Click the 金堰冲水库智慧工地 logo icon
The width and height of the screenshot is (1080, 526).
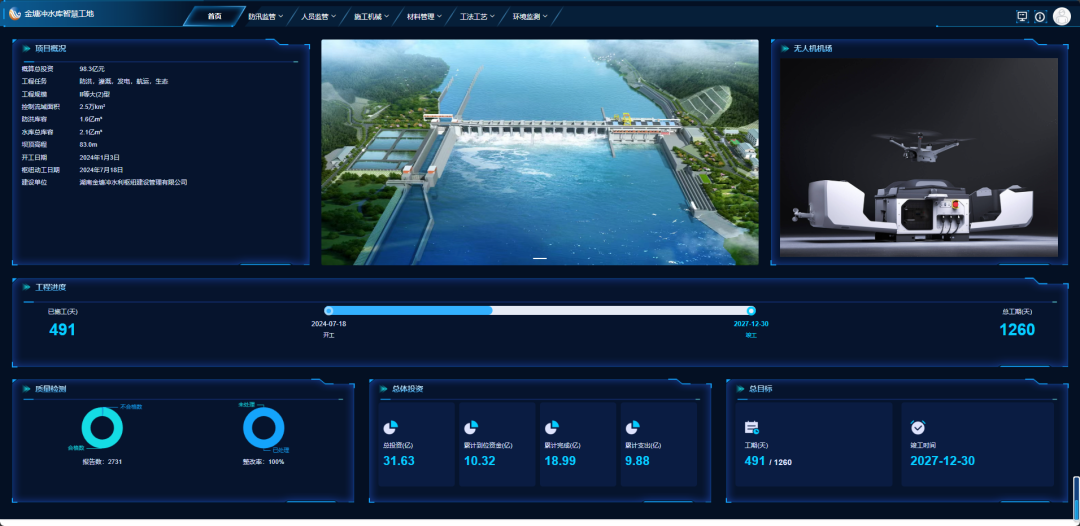pyautogui.click(x=15, y=15)
